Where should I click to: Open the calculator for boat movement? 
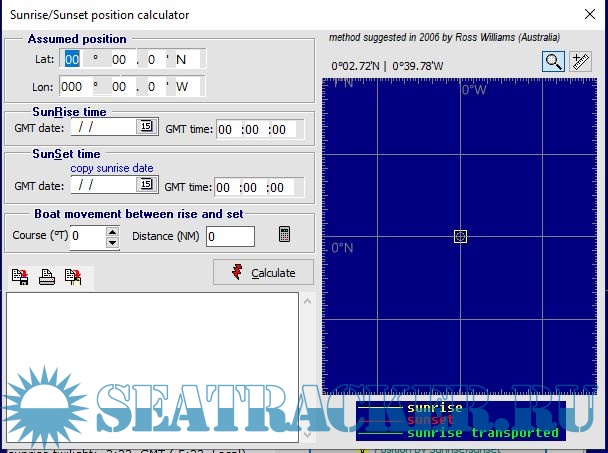[285, 235]
